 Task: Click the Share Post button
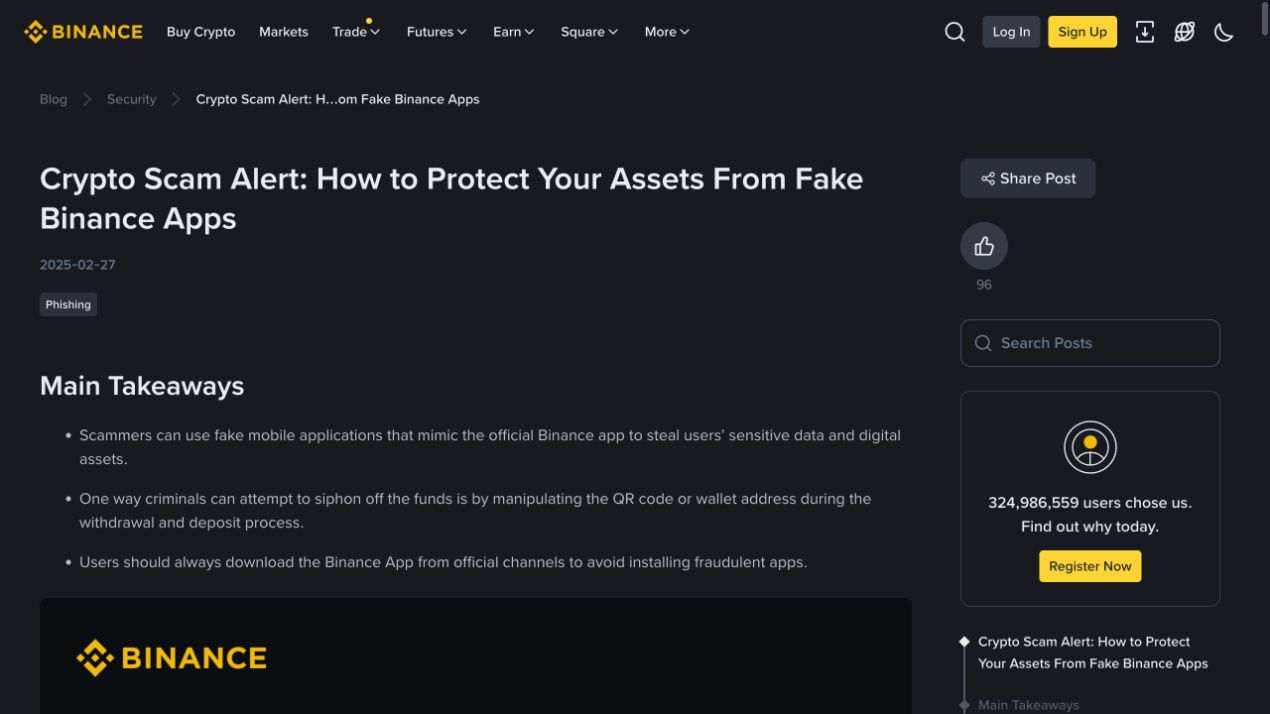coord(1028,178)
